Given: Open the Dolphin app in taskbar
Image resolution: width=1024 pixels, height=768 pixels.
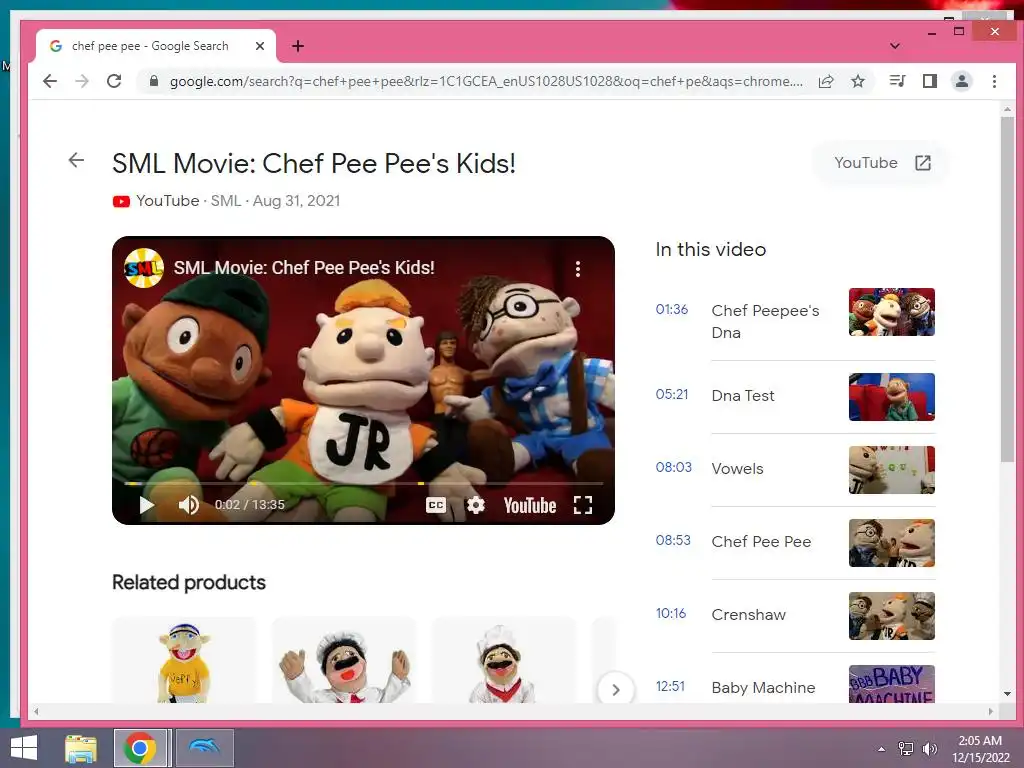Looking at the screenshot, I should pos(204,748).
